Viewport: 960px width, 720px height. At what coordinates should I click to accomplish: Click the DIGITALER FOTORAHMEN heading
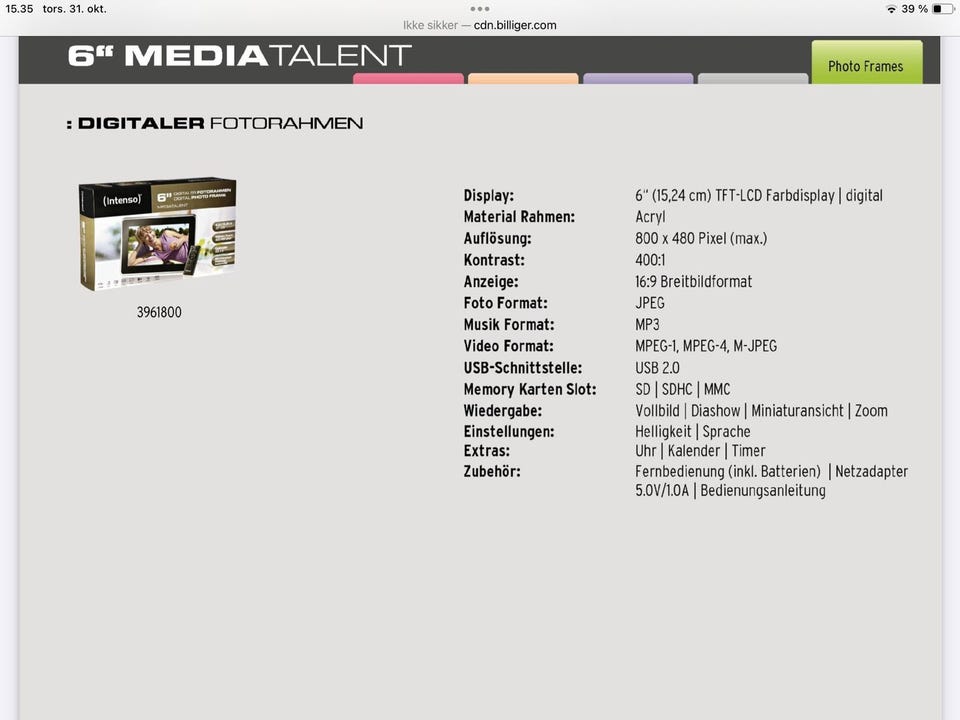215,123
